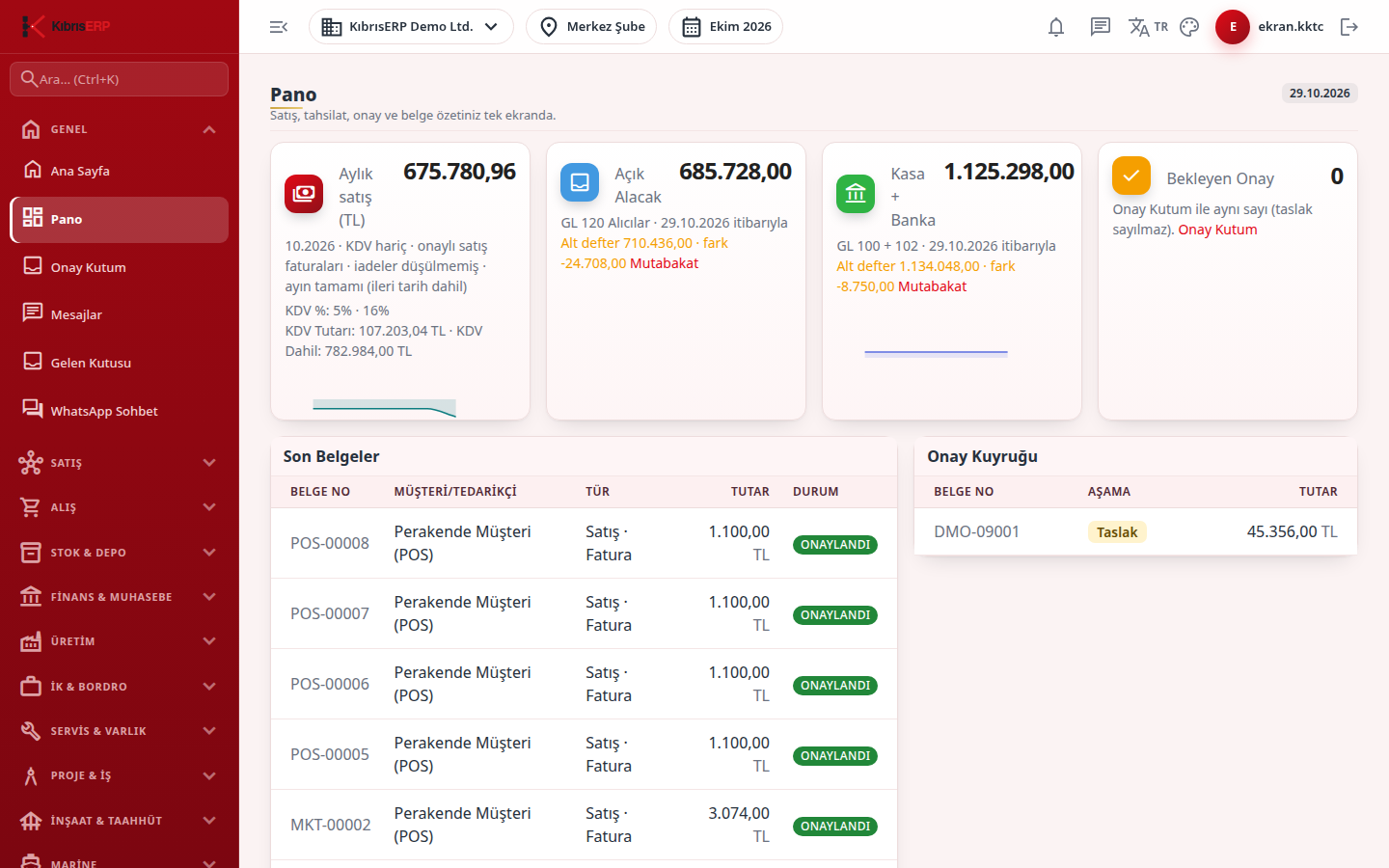Click the red Aylık satış card icon
This screenshot has height=868, width=1389.
(x=304, y=193)
